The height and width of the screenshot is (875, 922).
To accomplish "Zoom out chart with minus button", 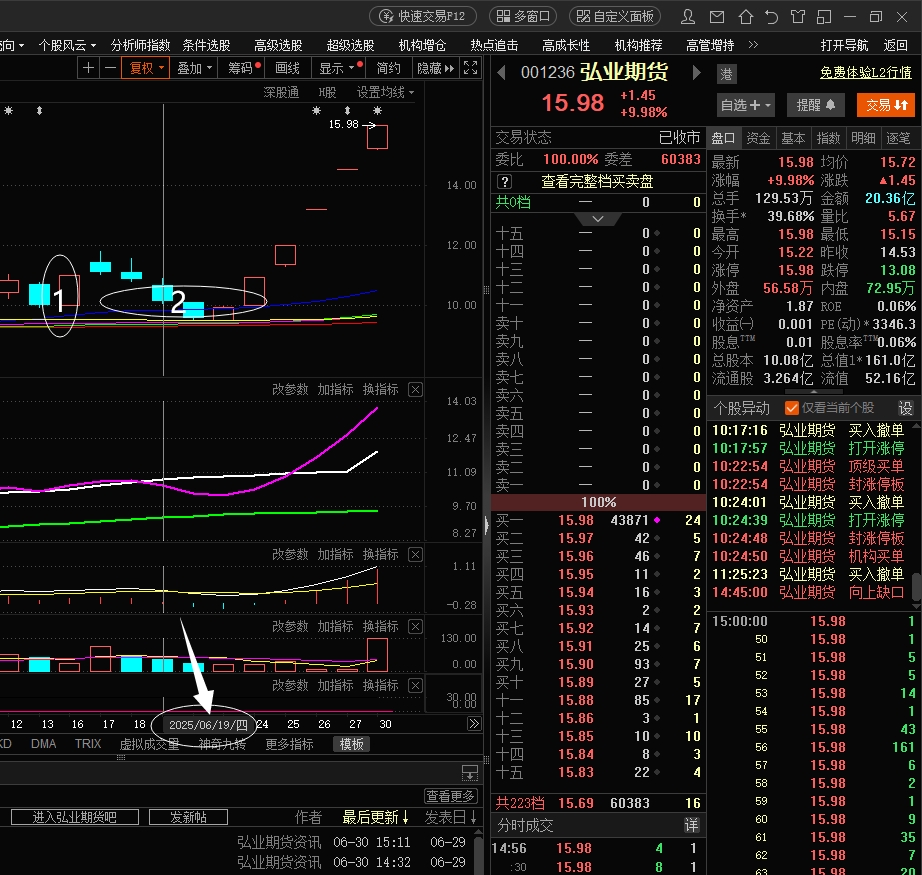I will (x=110, y=68).
